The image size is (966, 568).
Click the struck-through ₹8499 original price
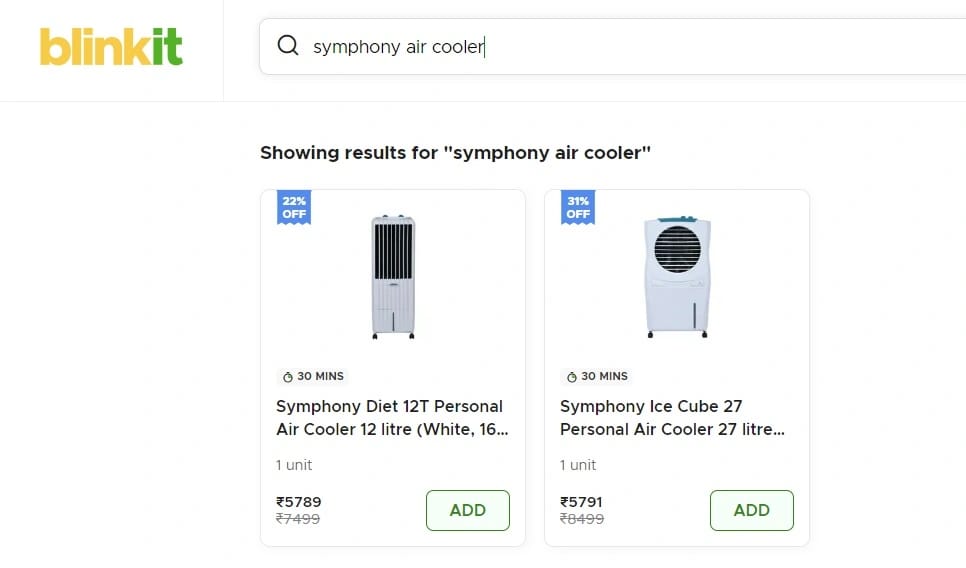point(582,519)
